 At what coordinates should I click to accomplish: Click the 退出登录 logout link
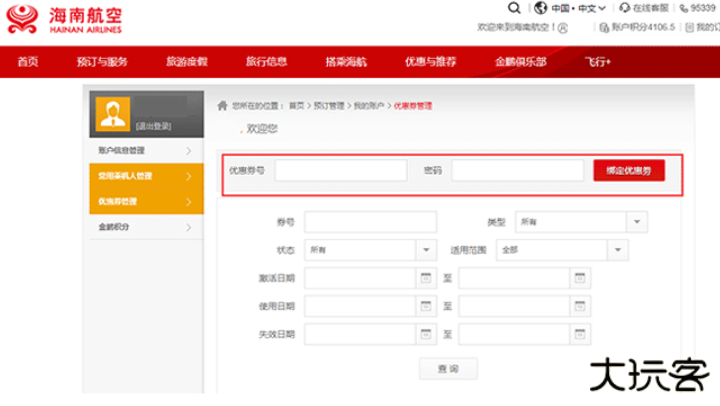(x=153, y=125)
